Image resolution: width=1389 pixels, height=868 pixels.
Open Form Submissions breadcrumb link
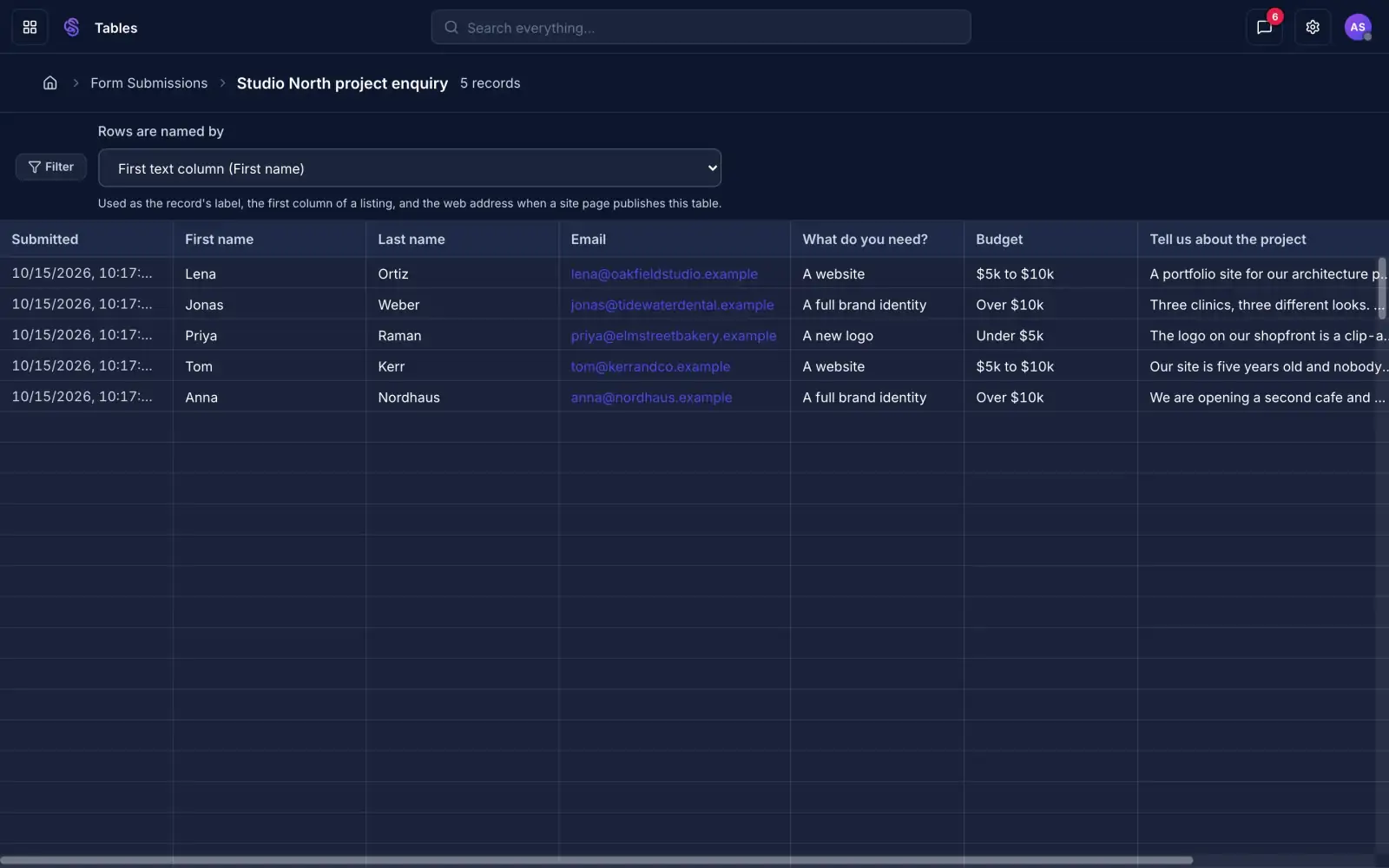149,82
